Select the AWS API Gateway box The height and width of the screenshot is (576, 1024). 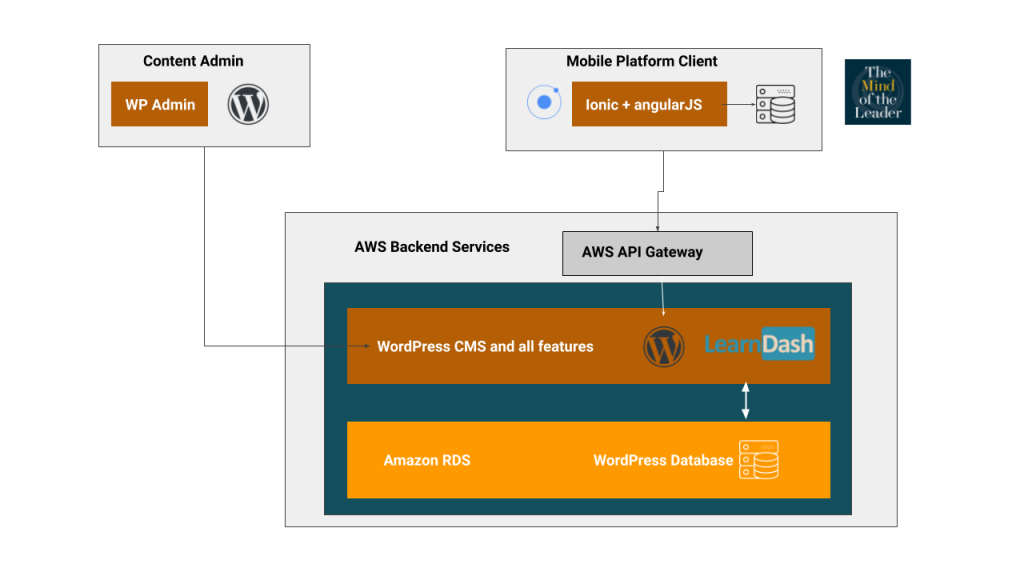(x=657, y=253)
